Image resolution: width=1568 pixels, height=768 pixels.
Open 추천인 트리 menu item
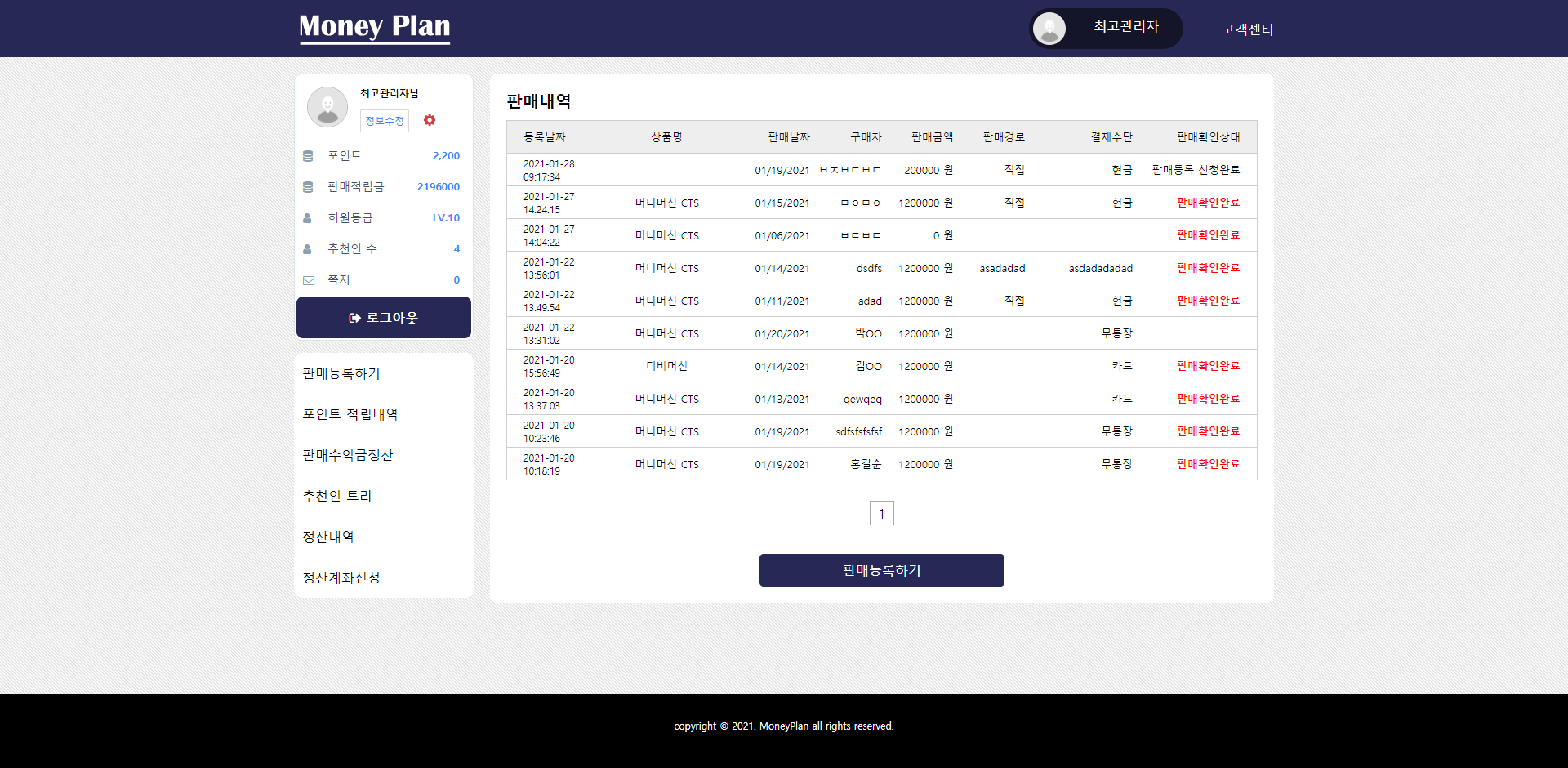[x=337, y=496]
